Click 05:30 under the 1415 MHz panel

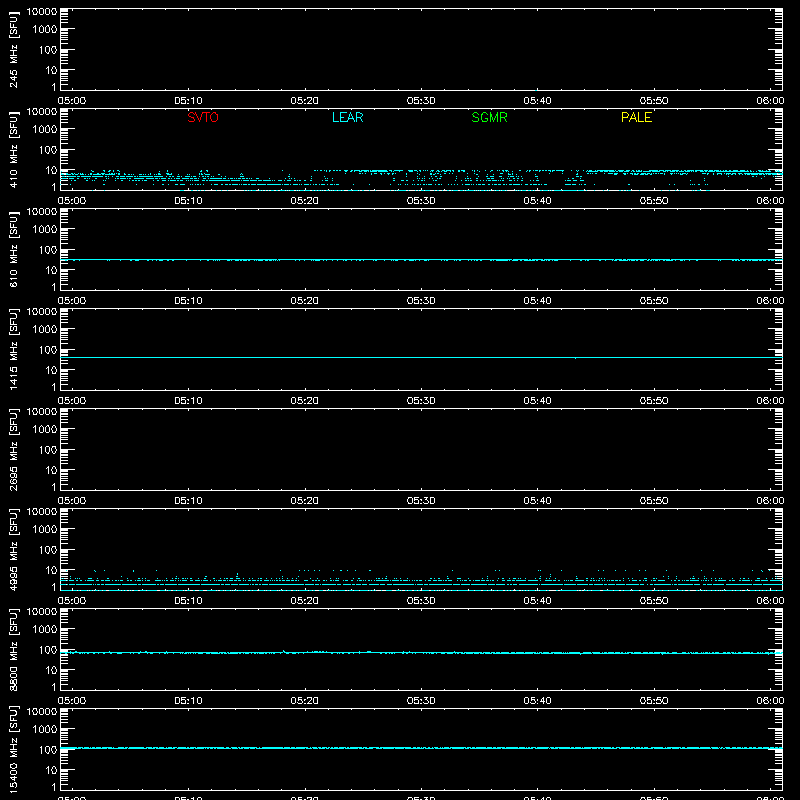pyautogui.click(x=421, y=401)
